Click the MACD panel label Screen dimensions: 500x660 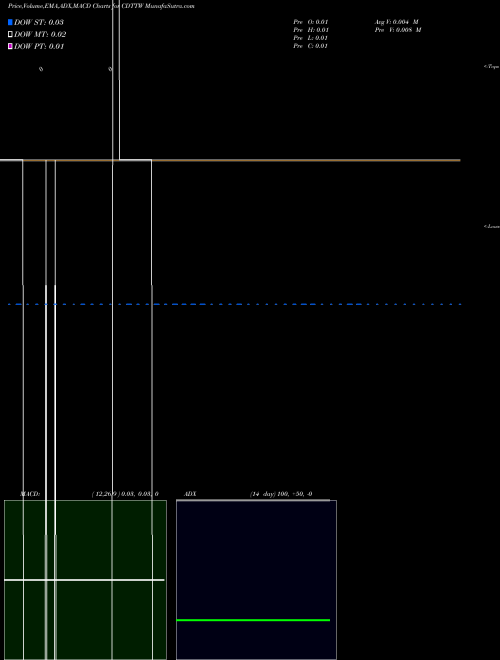coord(30,494)
